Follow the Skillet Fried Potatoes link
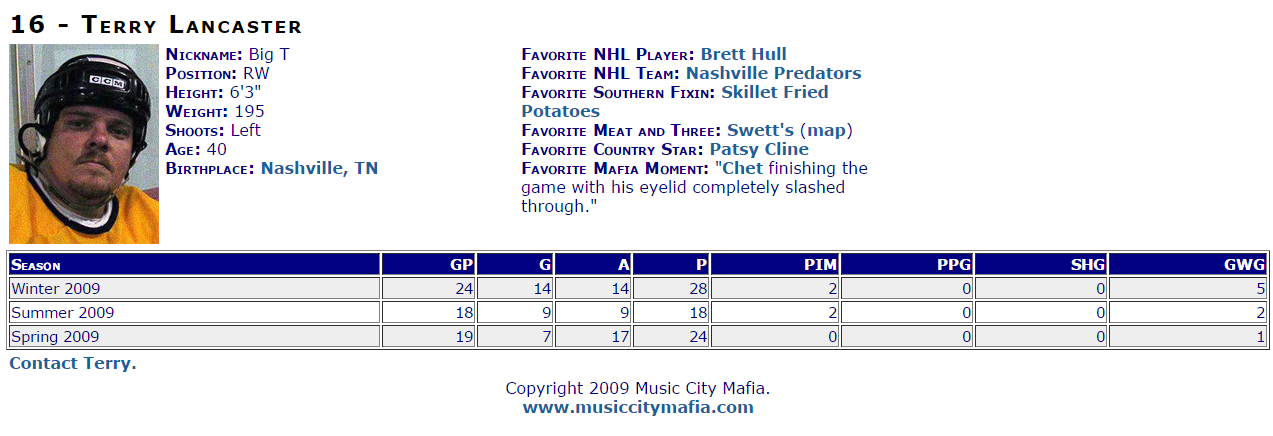 [675, 102]
